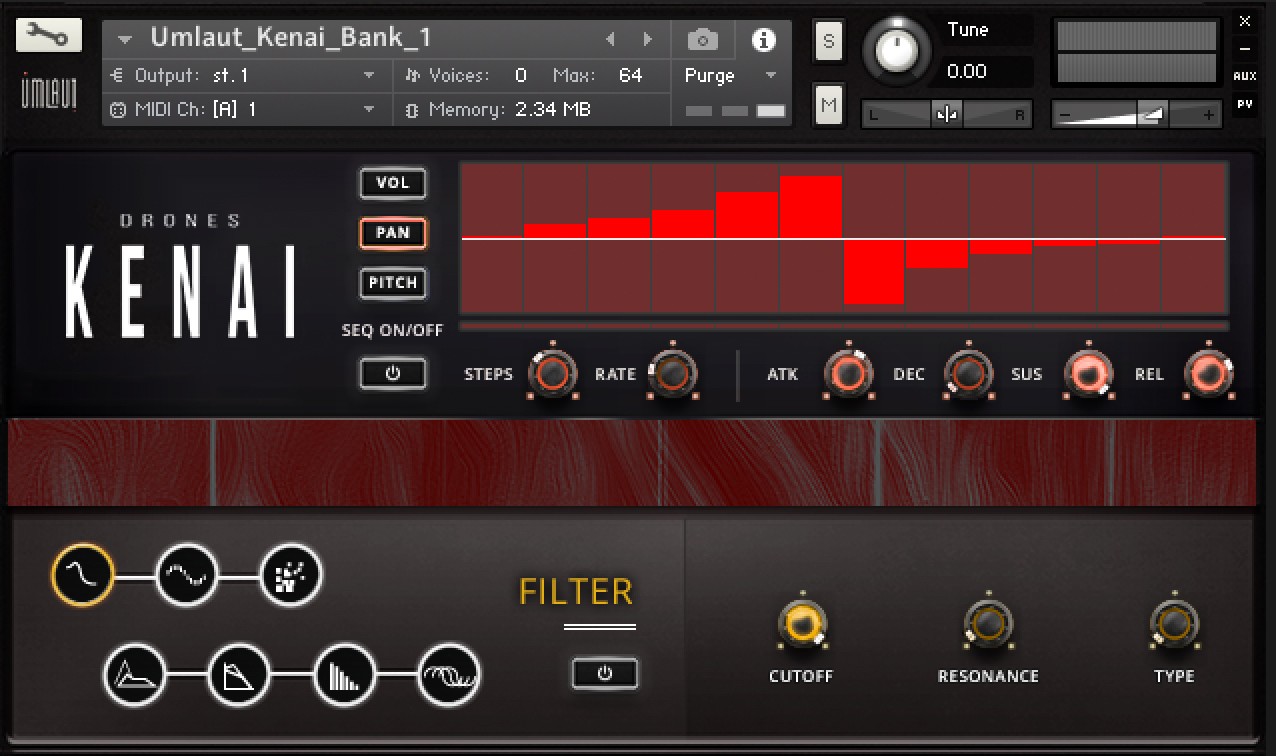Click the L/R pan slider

point(946,115)
